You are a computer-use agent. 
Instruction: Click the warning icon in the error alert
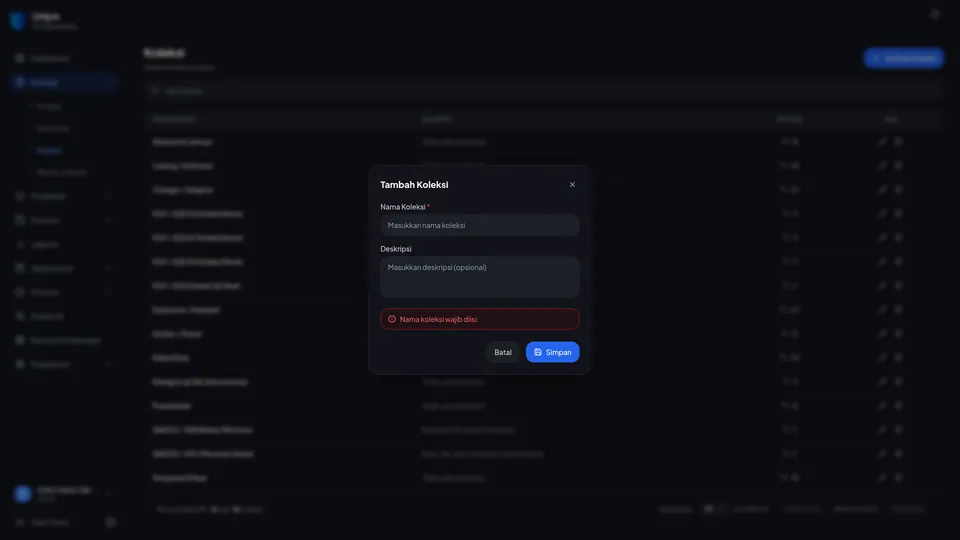[392, 319]
